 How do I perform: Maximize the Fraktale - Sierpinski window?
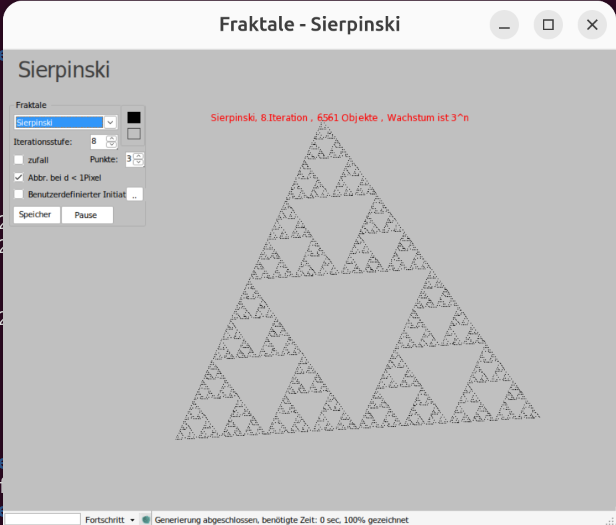point(548,25)
